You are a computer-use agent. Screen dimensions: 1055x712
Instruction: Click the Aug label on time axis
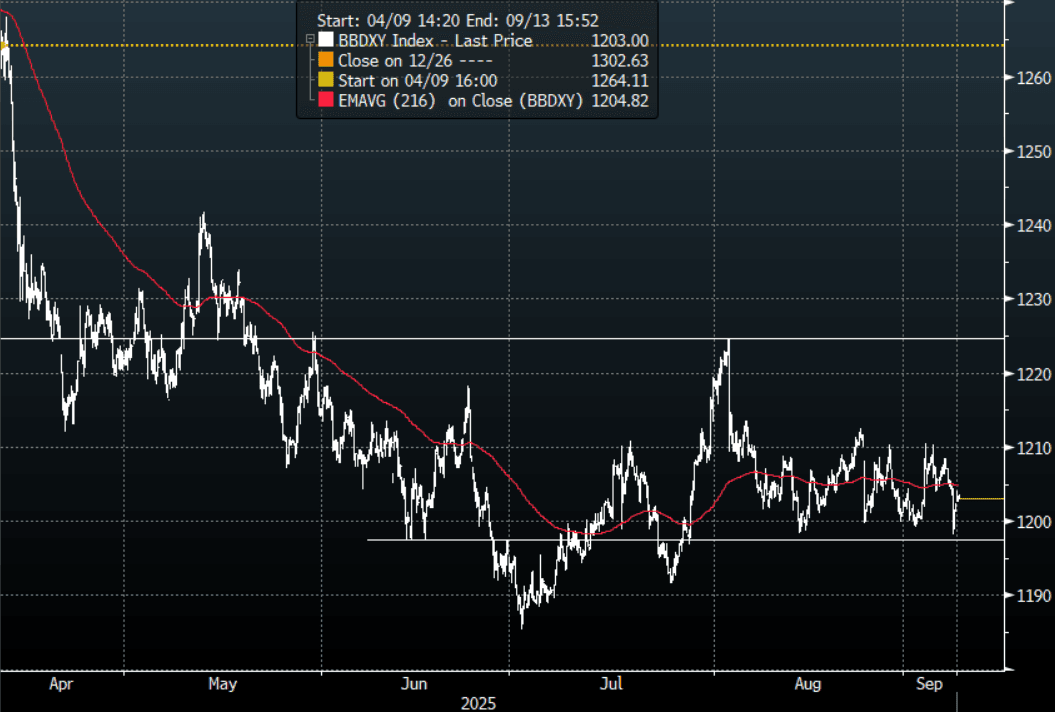pyautogui.click(x=807, y=684)
